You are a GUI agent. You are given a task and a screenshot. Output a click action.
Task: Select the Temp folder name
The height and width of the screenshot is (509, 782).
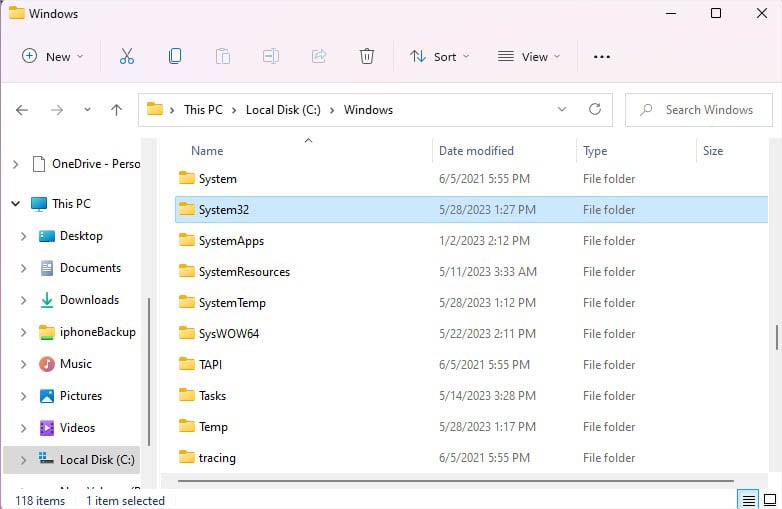click(x=213, y=427)
